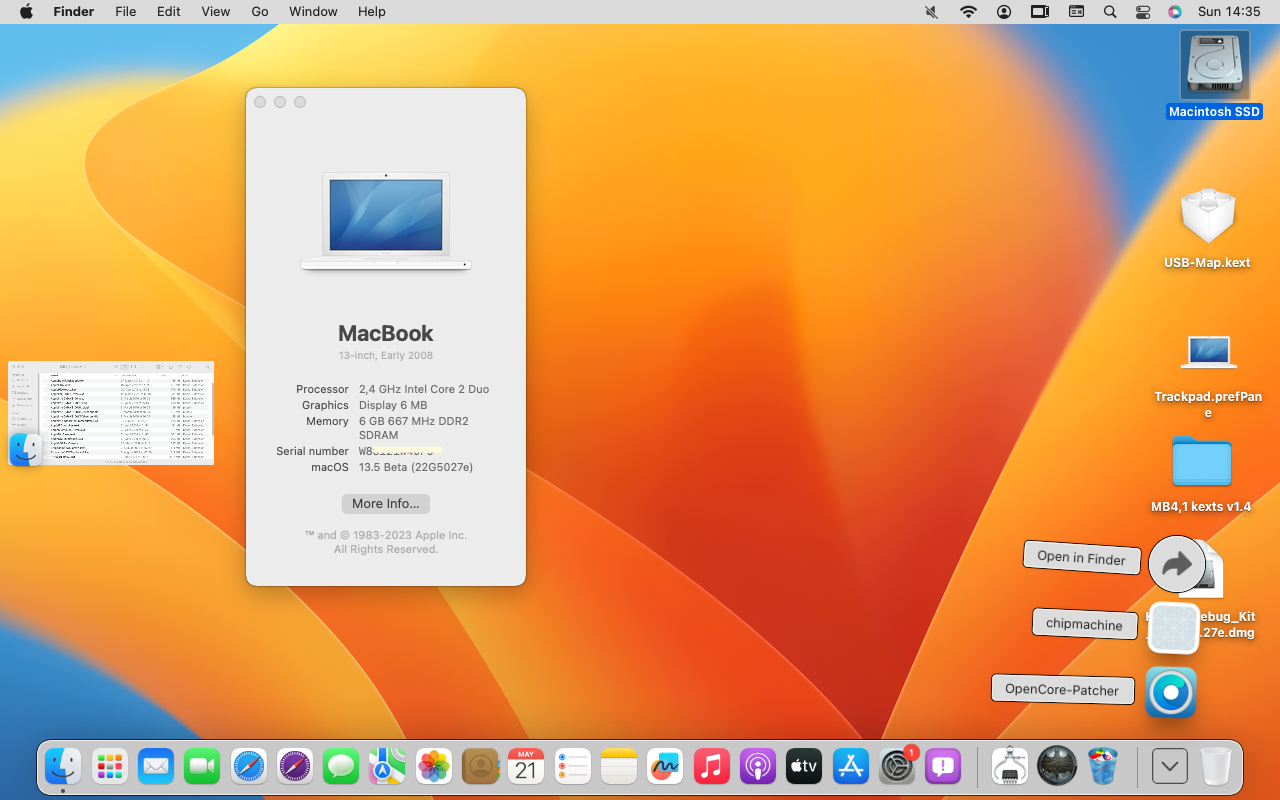Screen dimensions: 1280x800
Task: Open Freeform in the Dock
Action: pyautogui.click(x=665, y=767)
